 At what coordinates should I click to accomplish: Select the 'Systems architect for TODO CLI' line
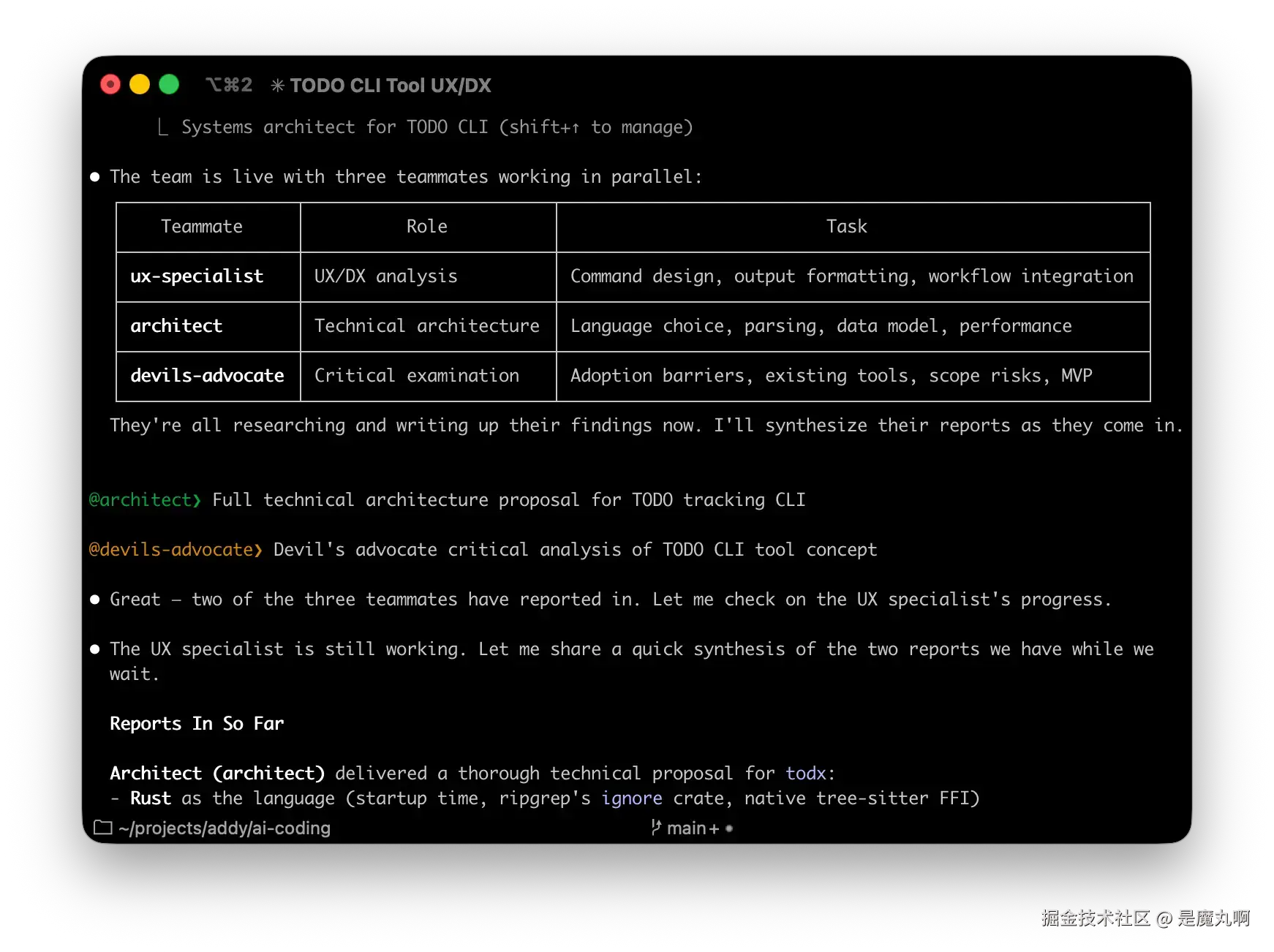point(437,127)
